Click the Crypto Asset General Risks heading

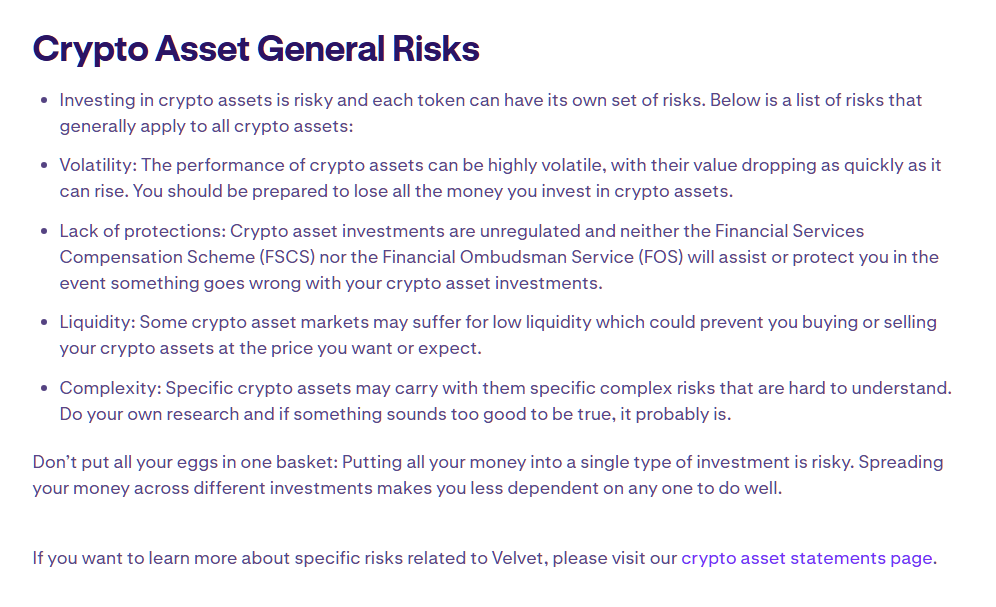tap(256, 48)
